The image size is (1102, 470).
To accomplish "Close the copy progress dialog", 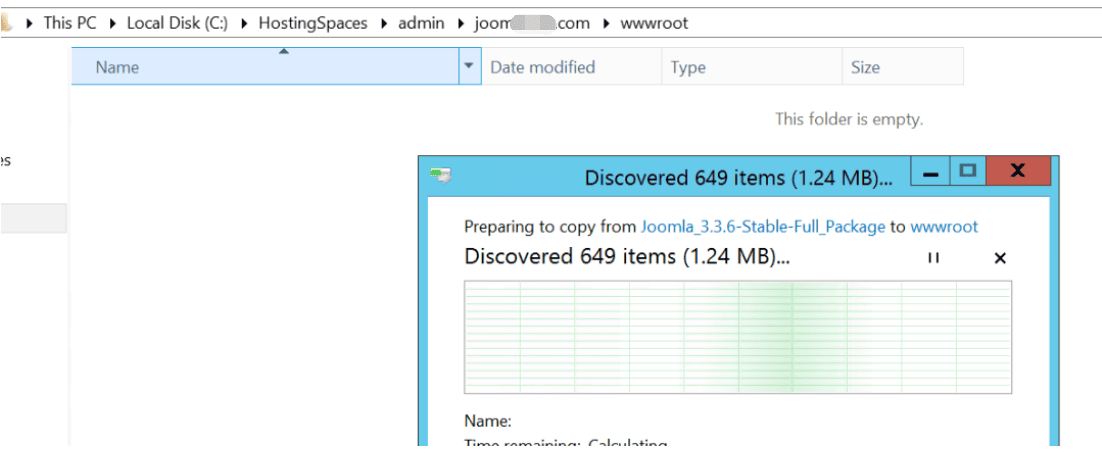I will point(1018,171).
